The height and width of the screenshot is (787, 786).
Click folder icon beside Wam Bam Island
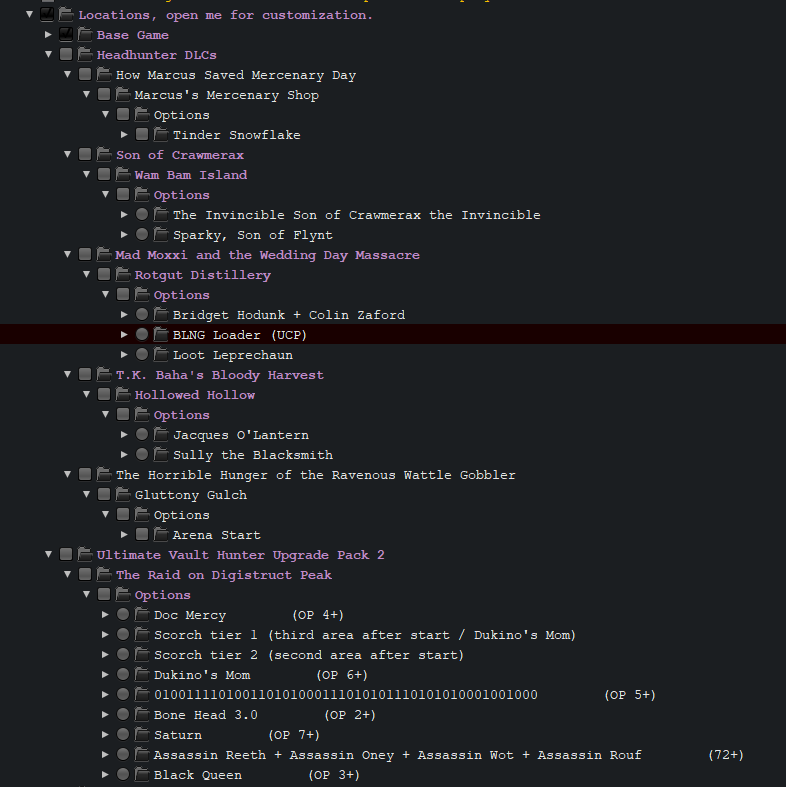click(x=123, y=175)
